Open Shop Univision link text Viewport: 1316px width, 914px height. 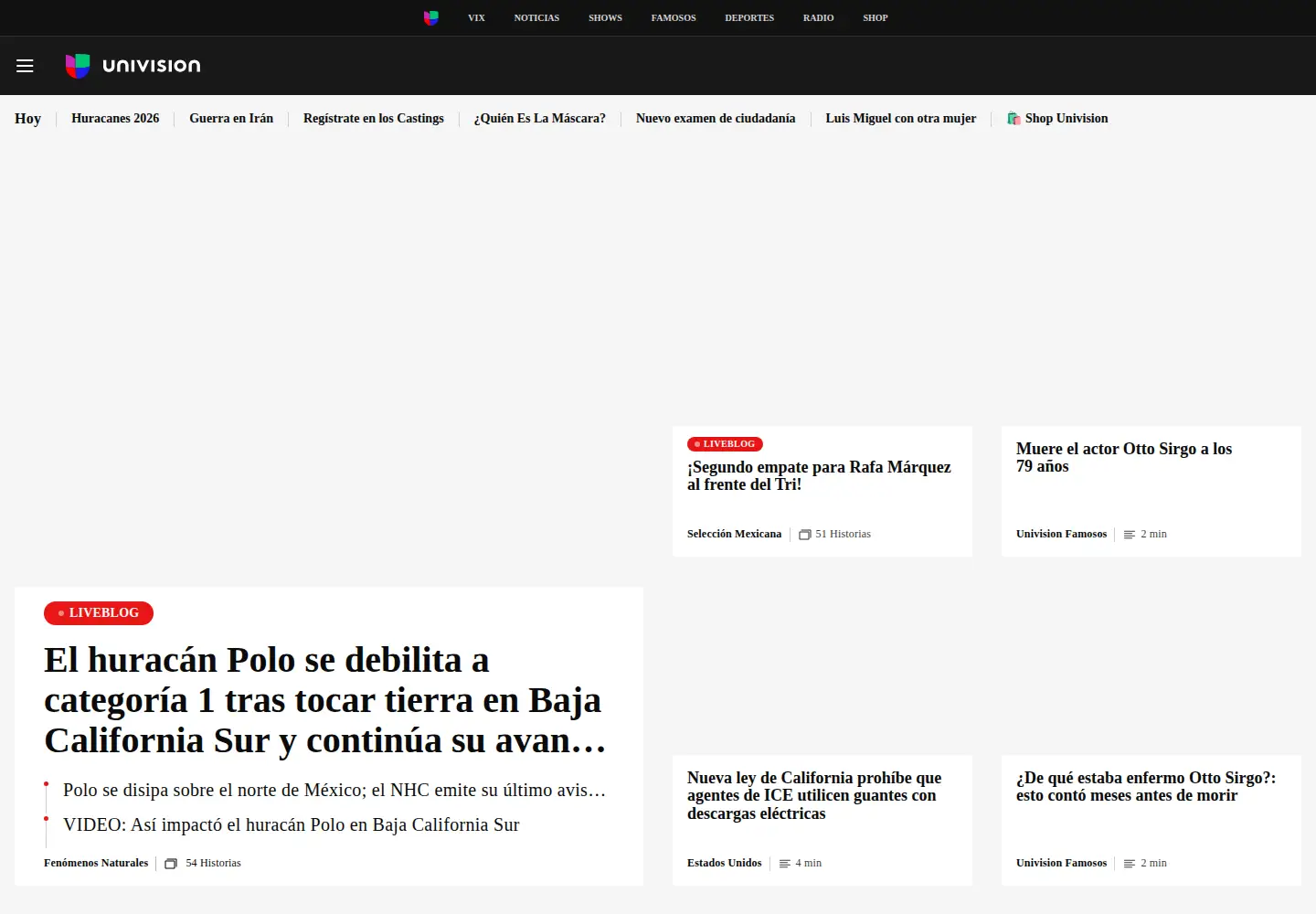coord(1067,119)
